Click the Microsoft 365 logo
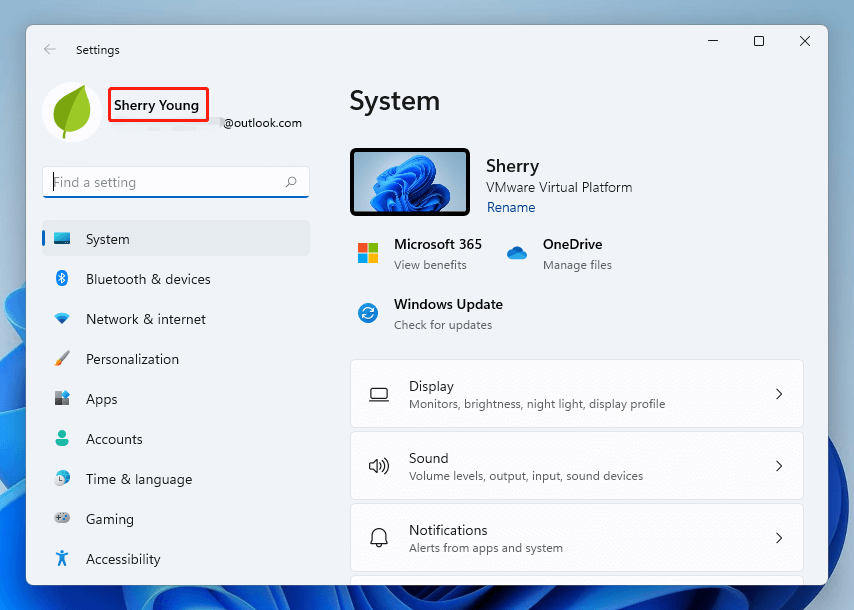 tap(367, 253)
